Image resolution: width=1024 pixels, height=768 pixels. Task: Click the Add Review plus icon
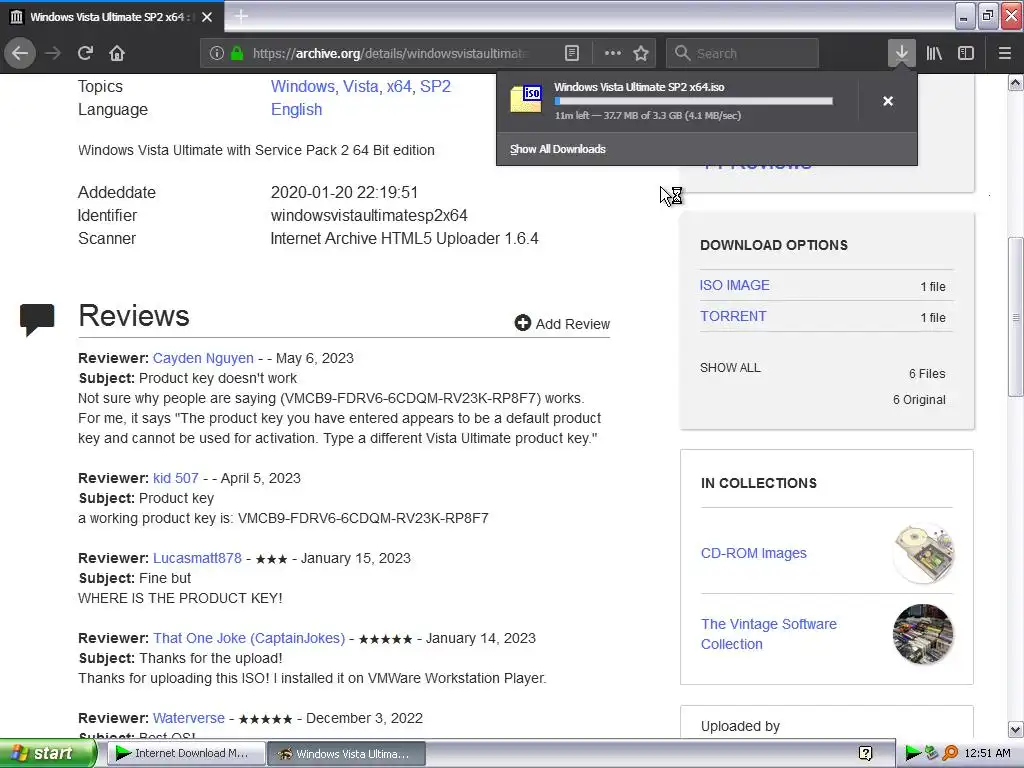[x=522, y=323]
